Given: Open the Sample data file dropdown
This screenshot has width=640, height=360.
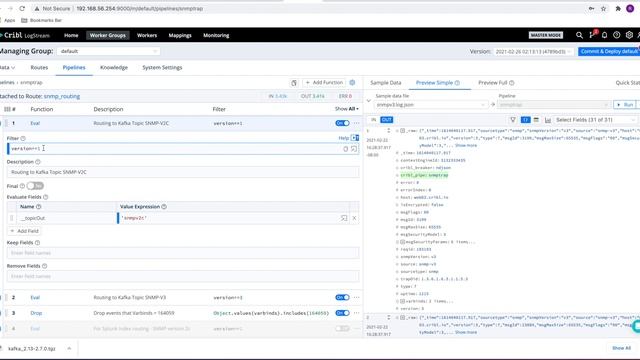Looking at the screenshot, I should 431,105.
